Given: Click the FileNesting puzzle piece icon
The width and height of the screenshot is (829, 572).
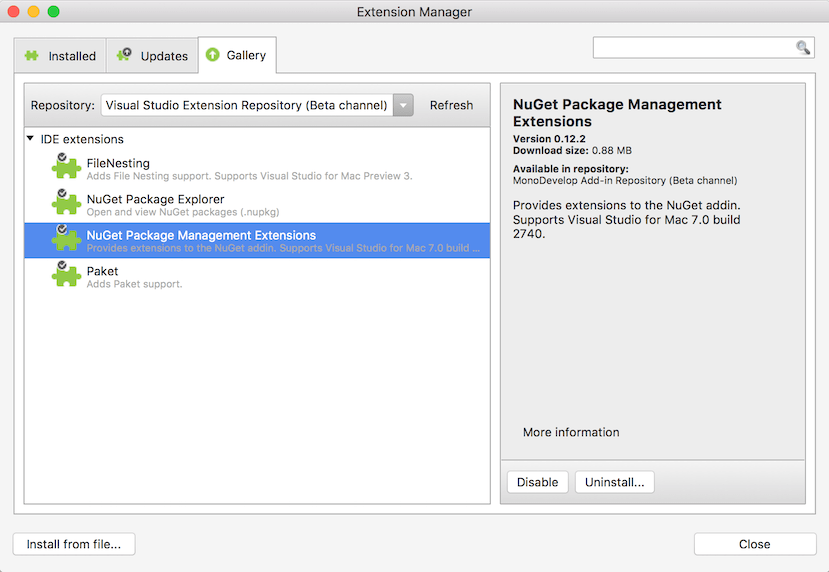Looking at the screenshot, I should coord(66,167).
